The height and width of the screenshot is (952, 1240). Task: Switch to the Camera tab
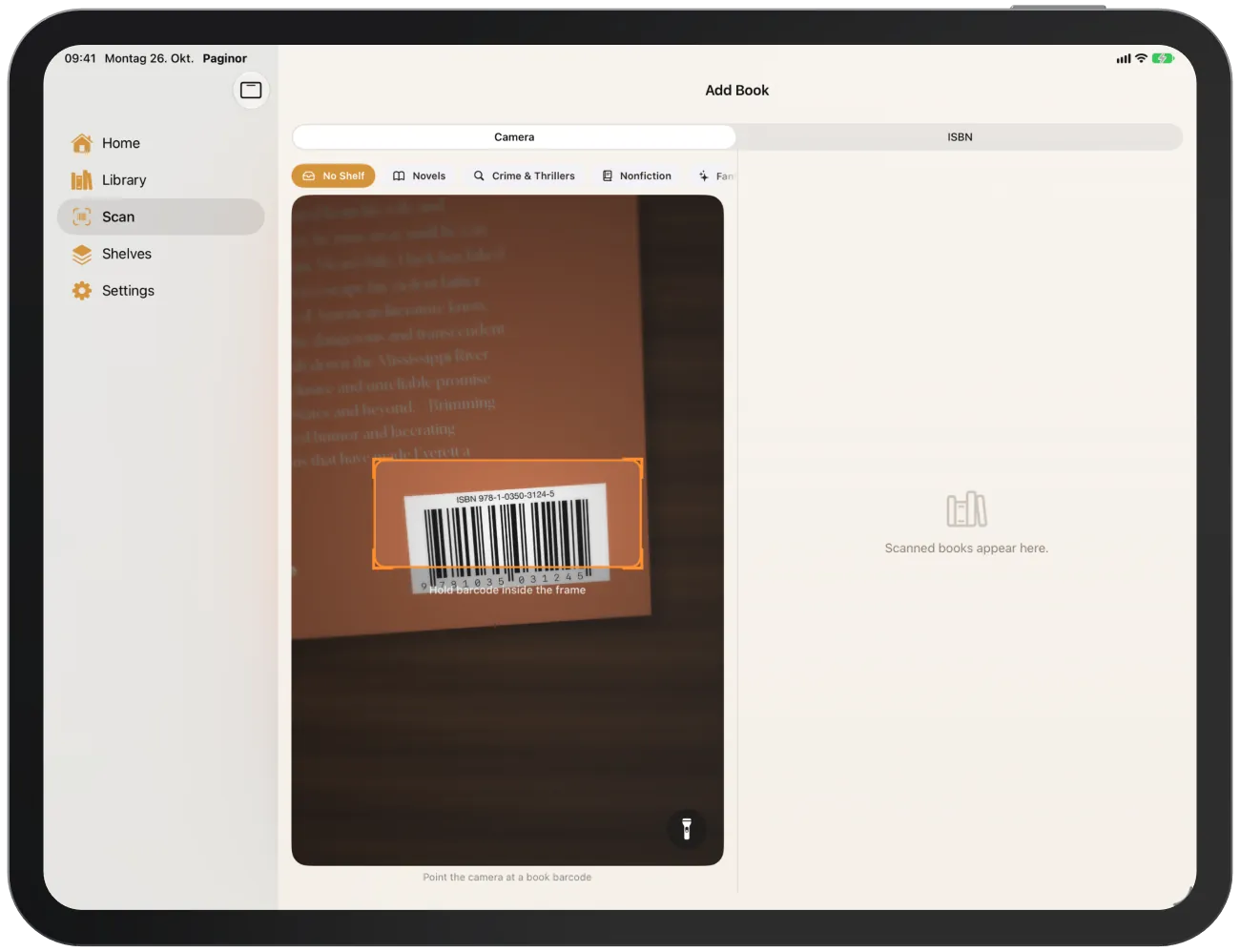tap(514, 137)
